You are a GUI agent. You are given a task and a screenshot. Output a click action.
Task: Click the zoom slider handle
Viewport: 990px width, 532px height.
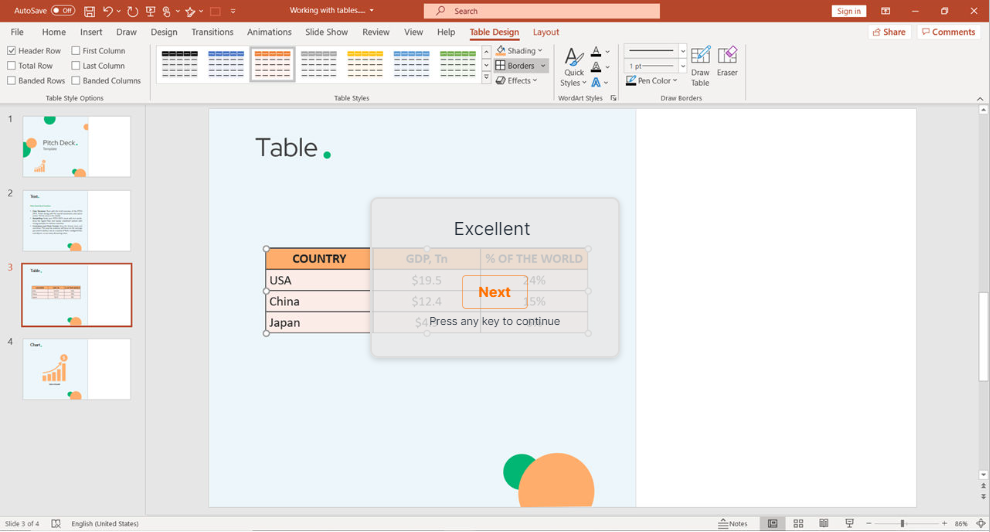(x=903, y=523)
